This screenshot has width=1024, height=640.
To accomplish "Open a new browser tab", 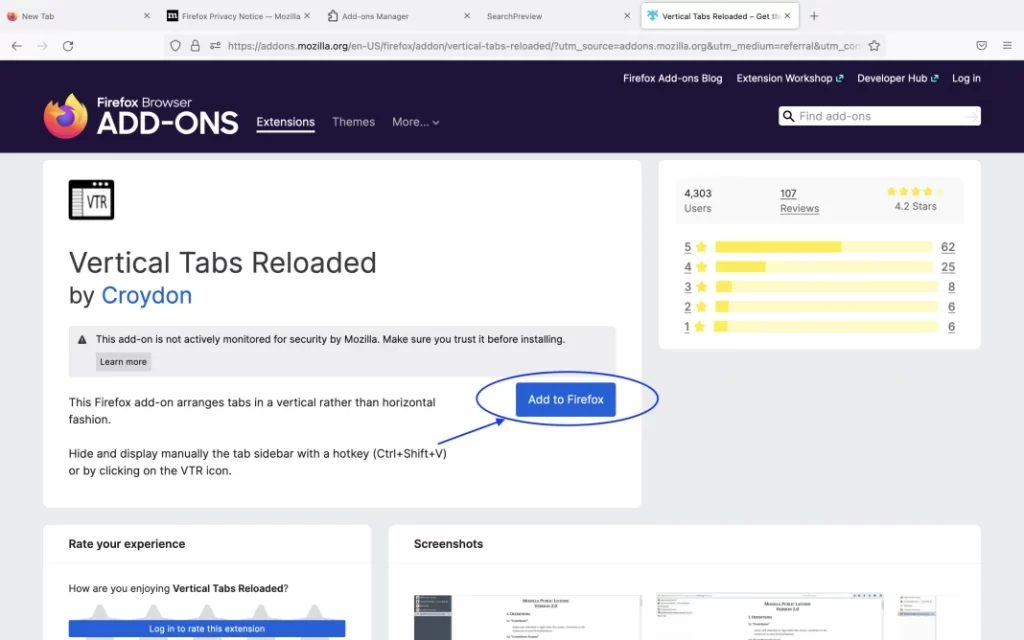I will [814, 16].
